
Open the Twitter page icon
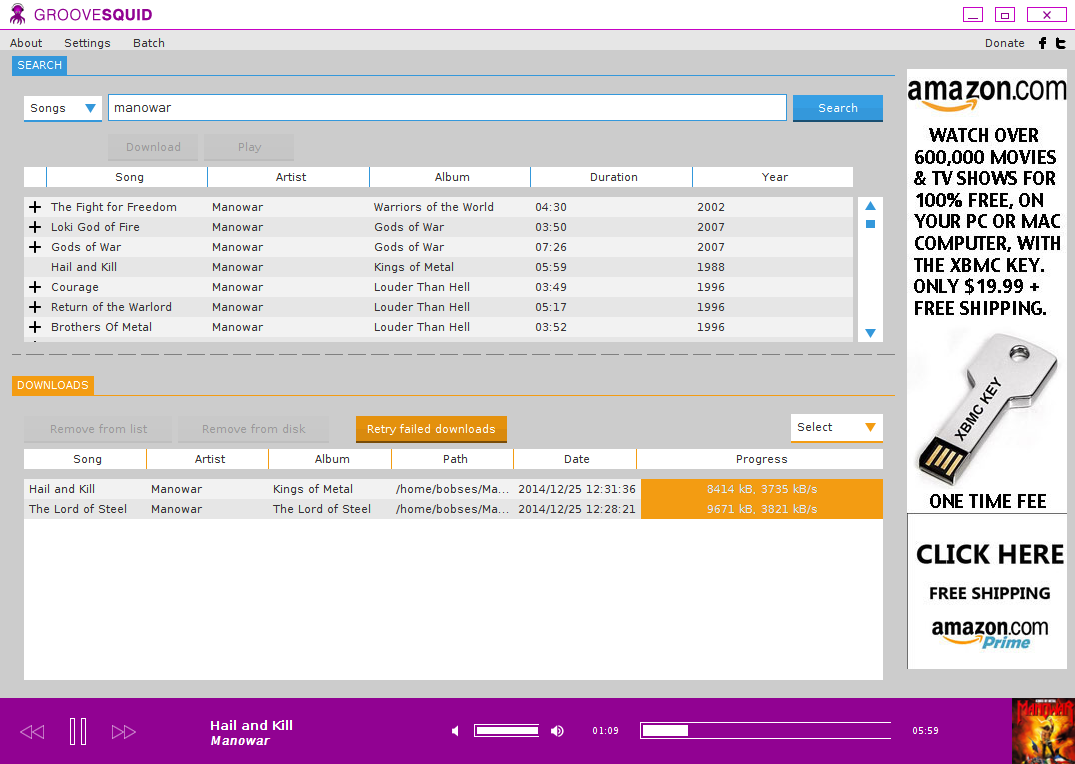click(x=1061, y=43)
